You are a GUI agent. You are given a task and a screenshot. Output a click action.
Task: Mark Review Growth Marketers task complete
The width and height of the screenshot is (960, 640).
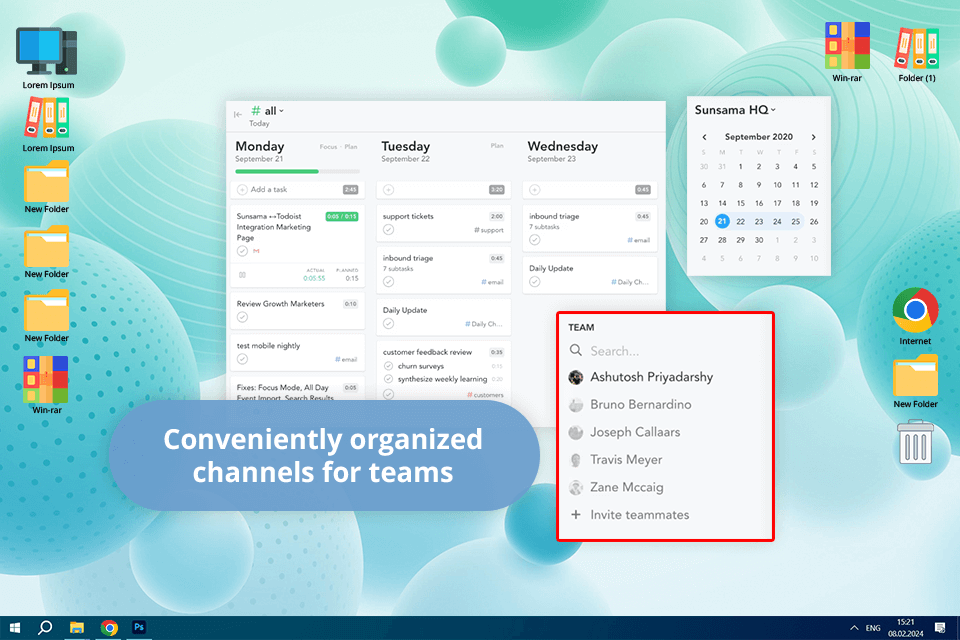[242, 317]
